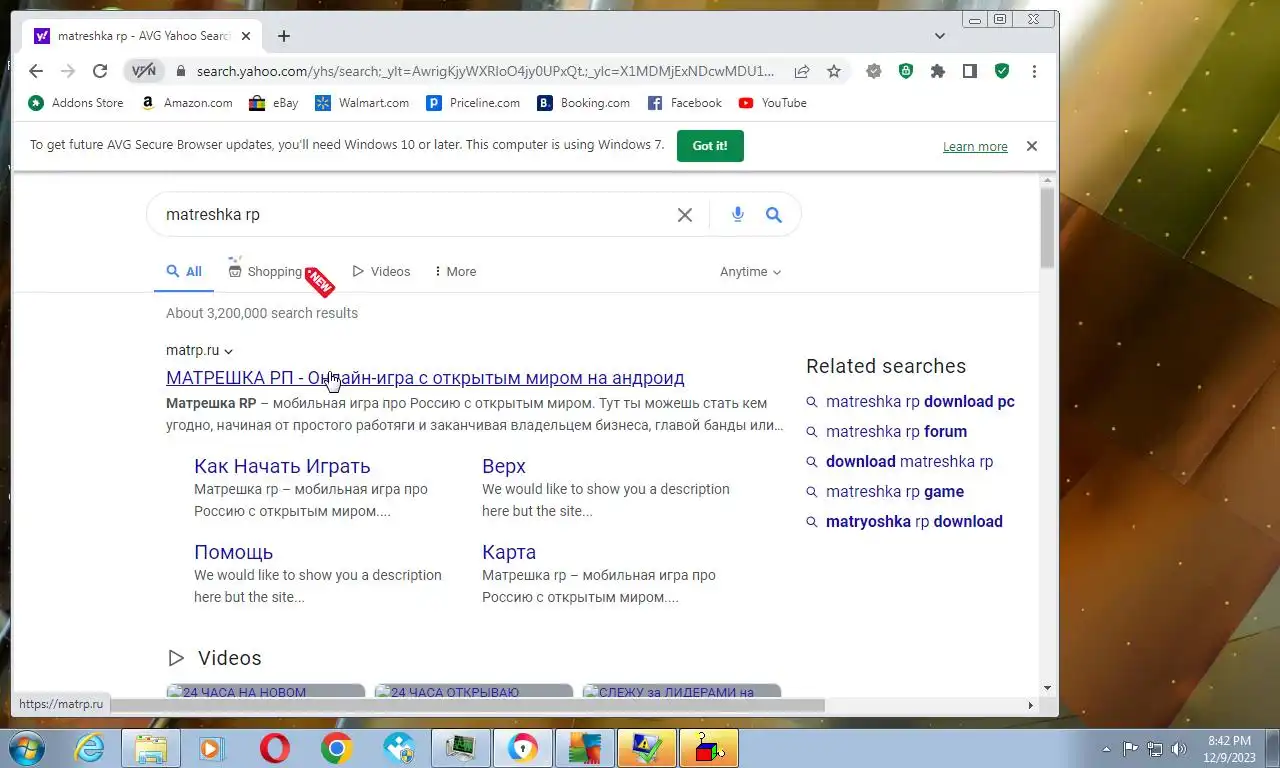This screenshot has width=1280, height=768.
Task: Toggle the VPN icon in address bar
Action: click(x=144, y=71)
